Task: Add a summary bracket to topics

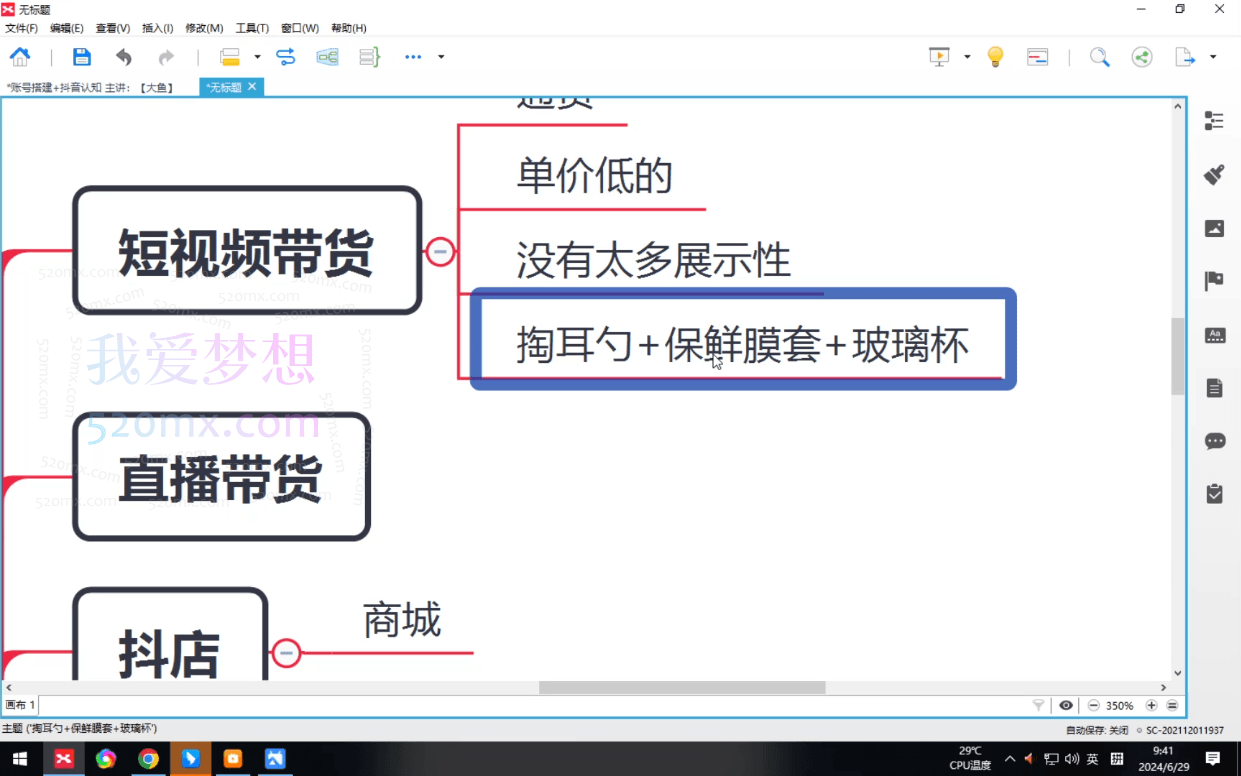Action: (x=370, y=57)
